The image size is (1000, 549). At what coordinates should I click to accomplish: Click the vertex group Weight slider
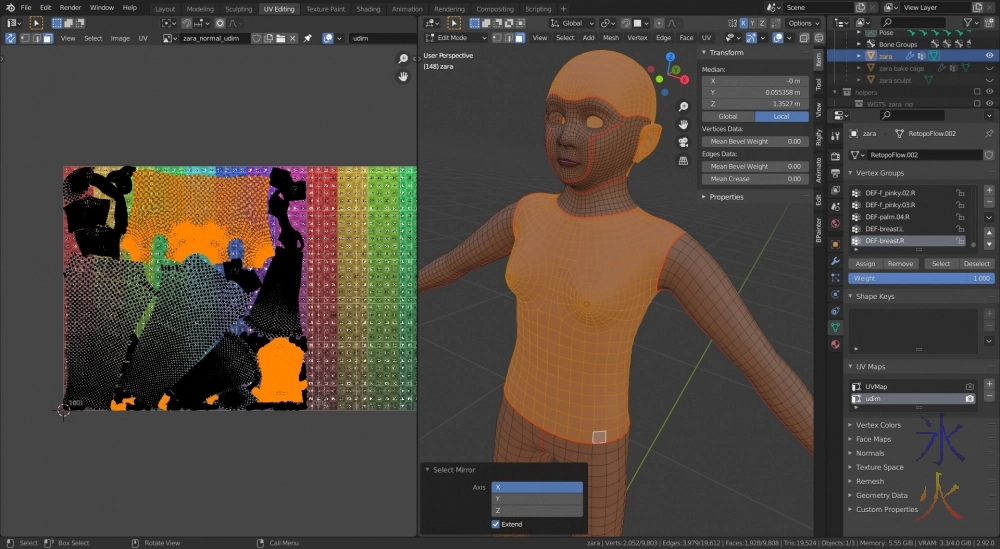pos(920,279)
